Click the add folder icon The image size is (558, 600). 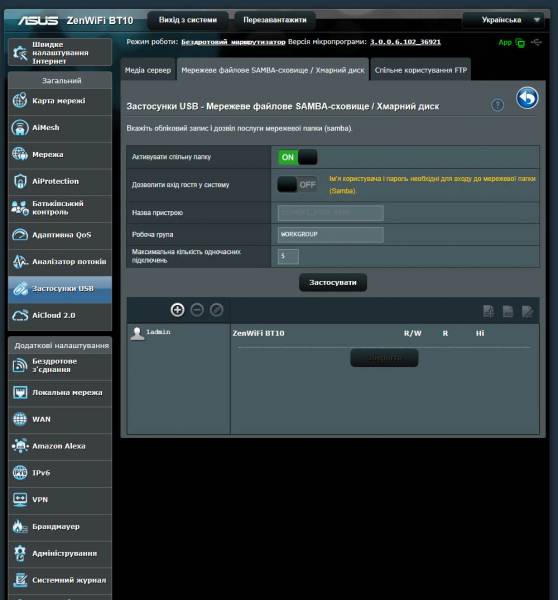pyautogui.click(x=488, y=311)
